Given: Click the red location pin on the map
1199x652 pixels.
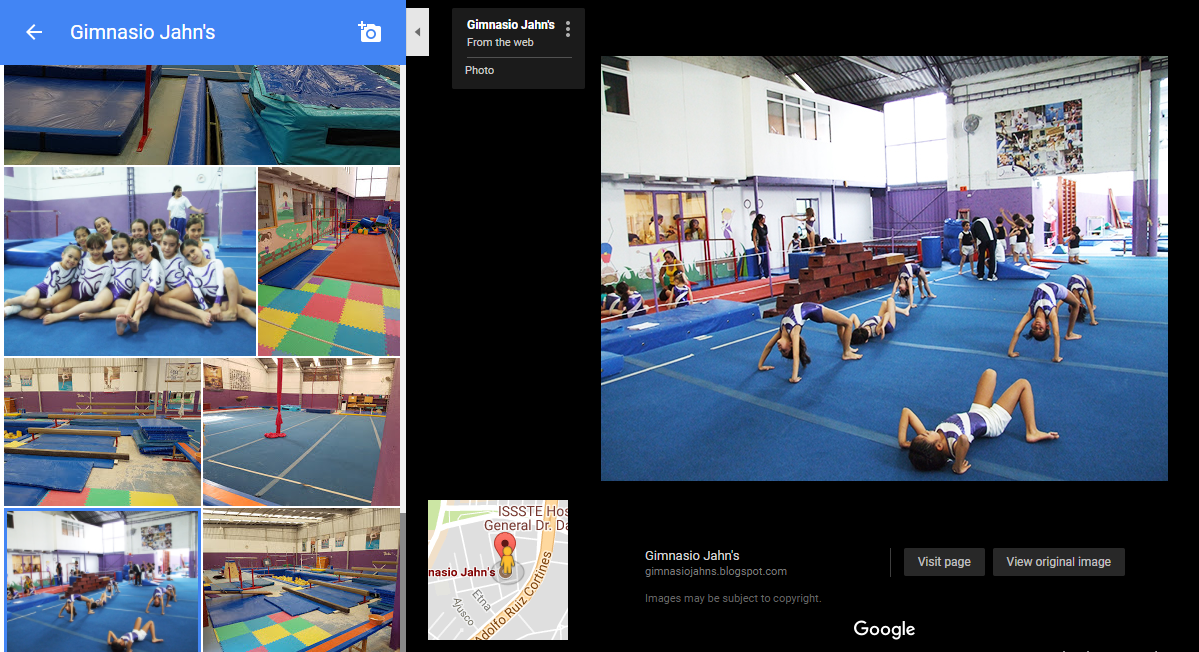Looking at the screenshot, I should (x=505, y=545).
